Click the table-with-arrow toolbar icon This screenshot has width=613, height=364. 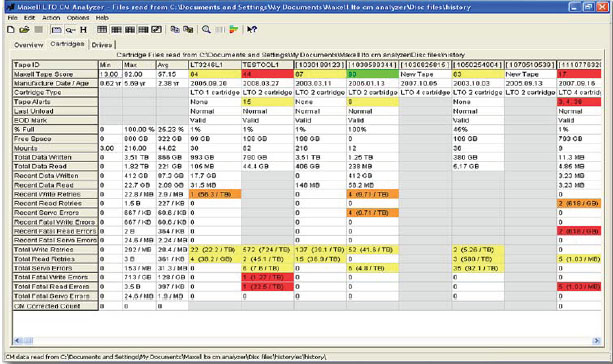[x=157, y=30]
